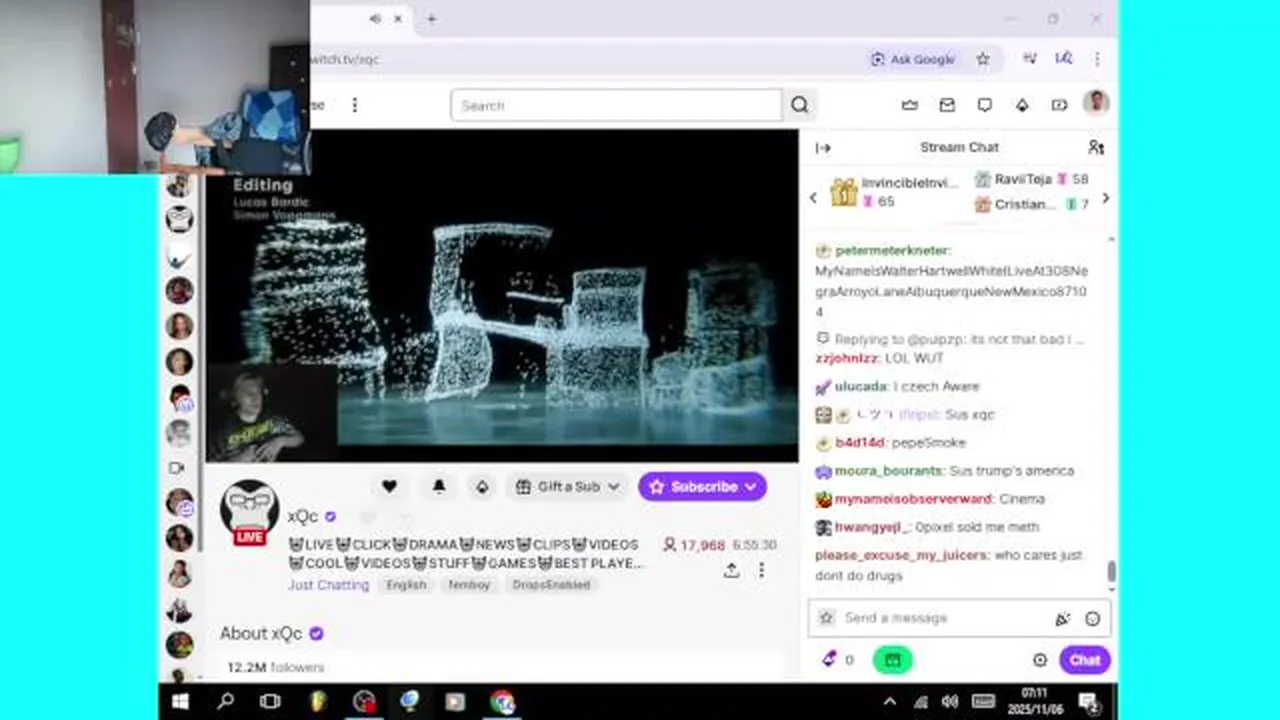This screenshot has width=1280, height=720.
Task: Select the Cristian gifter entry
Action: tap(1032, 204)
